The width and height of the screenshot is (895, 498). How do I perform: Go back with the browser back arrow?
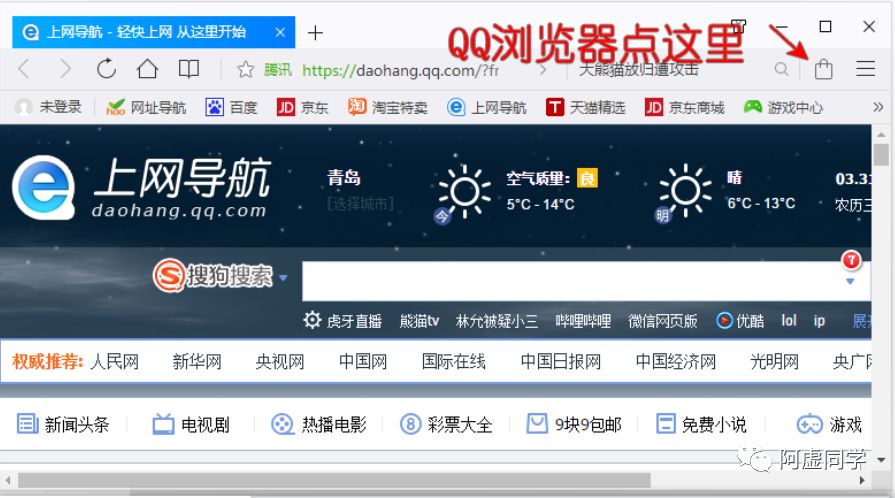click(23, 70)
